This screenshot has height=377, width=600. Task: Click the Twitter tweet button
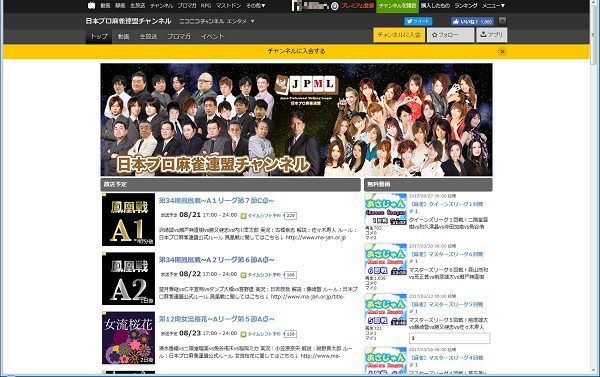[418, 21]
